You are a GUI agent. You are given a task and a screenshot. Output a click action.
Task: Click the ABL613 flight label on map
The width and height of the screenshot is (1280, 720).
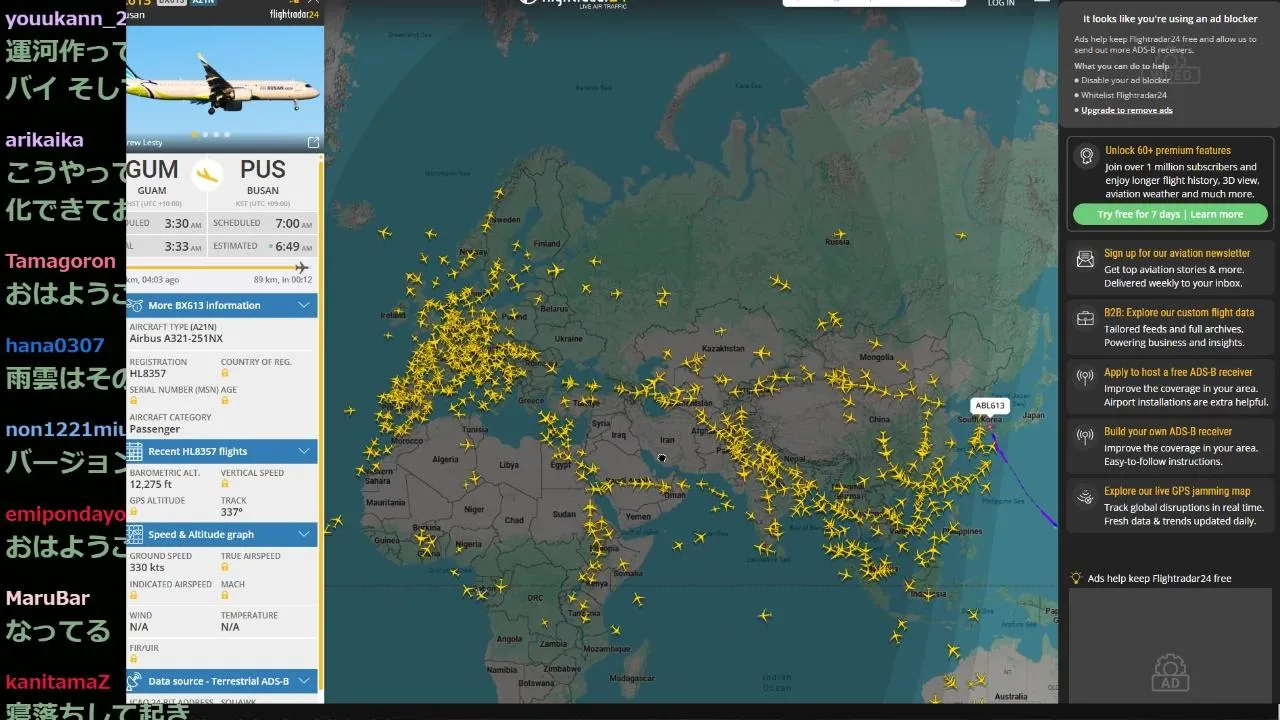click(989, 405)
